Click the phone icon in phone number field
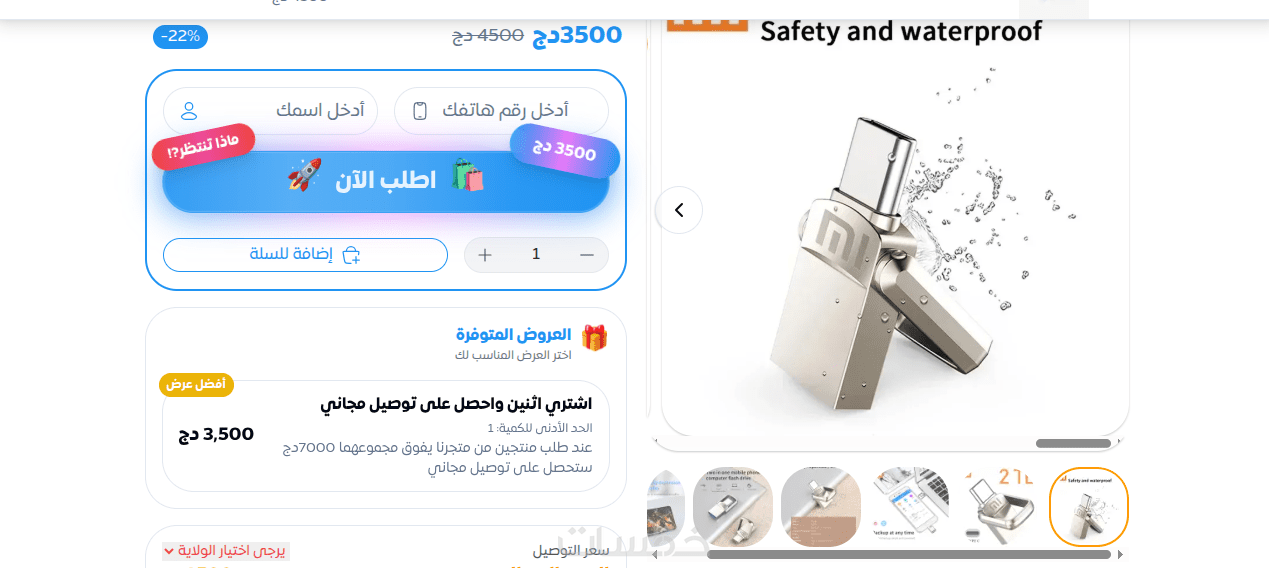 (x=420, y=111)
